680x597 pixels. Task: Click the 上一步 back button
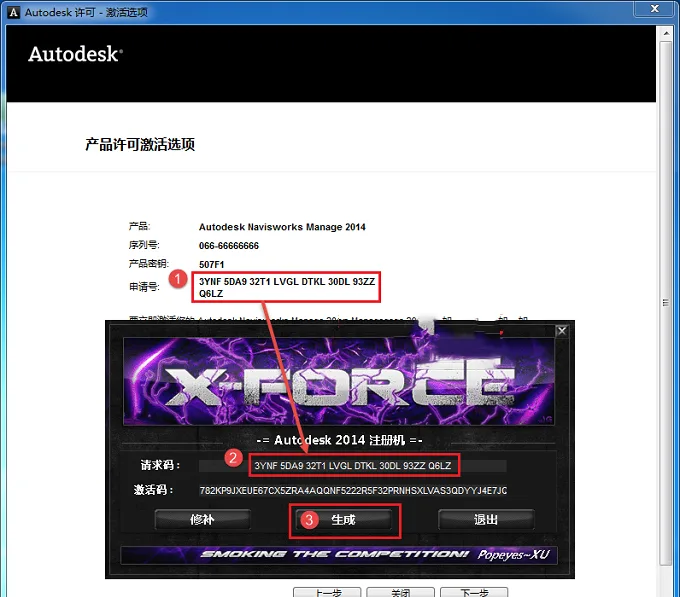[x=327, y=592]
